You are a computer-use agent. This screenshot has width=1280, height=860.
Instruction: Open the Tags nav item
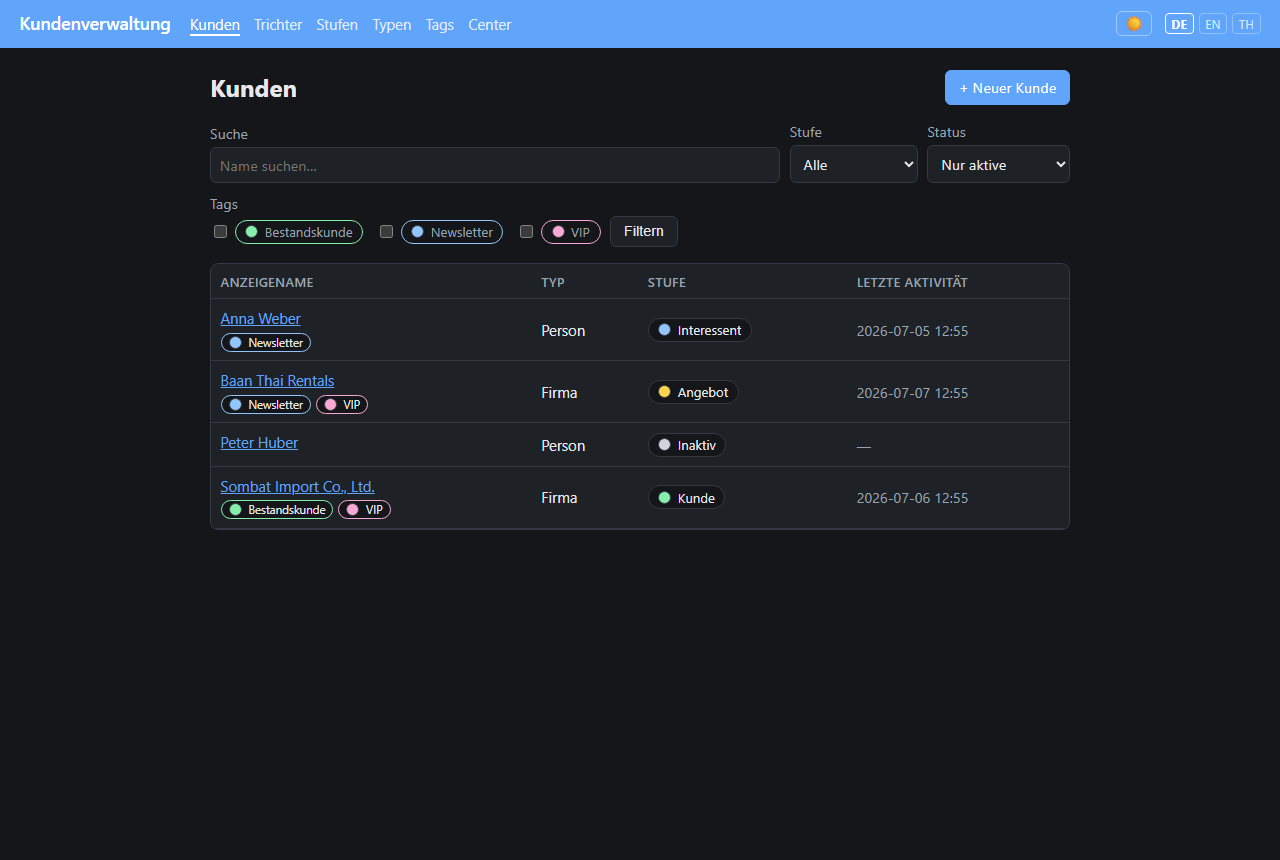coord(440,24)
